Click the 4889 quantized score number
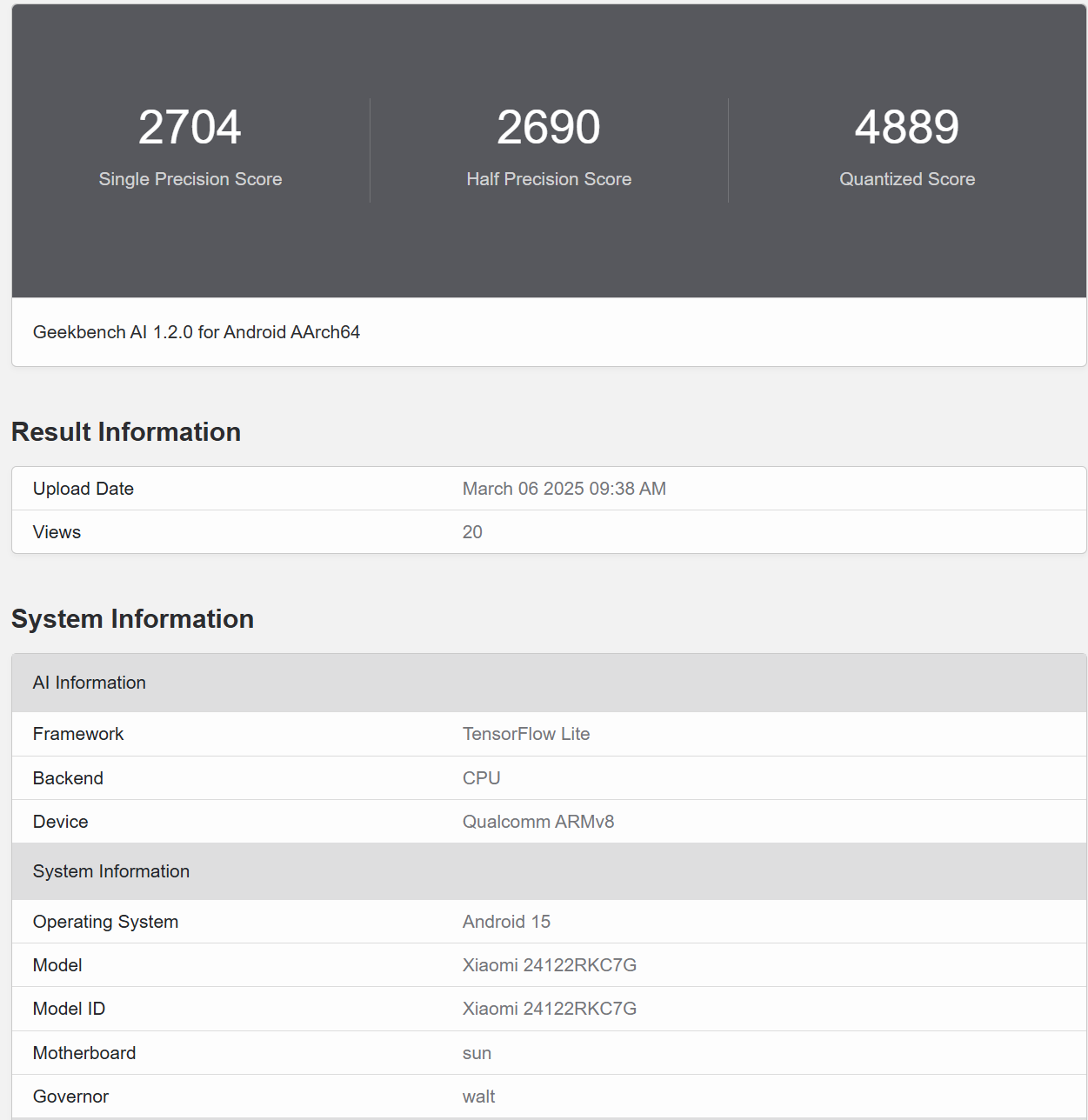 906,127
